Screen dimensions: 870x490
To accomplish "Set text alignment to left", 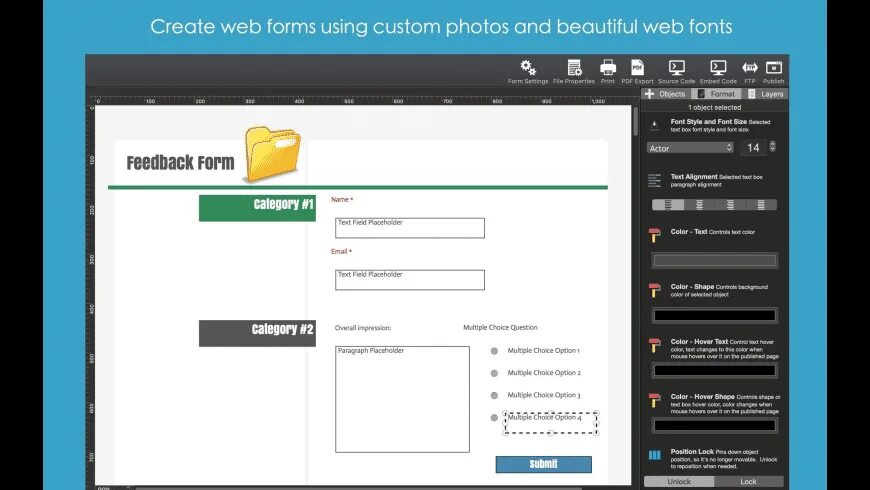I will [667, 205].
